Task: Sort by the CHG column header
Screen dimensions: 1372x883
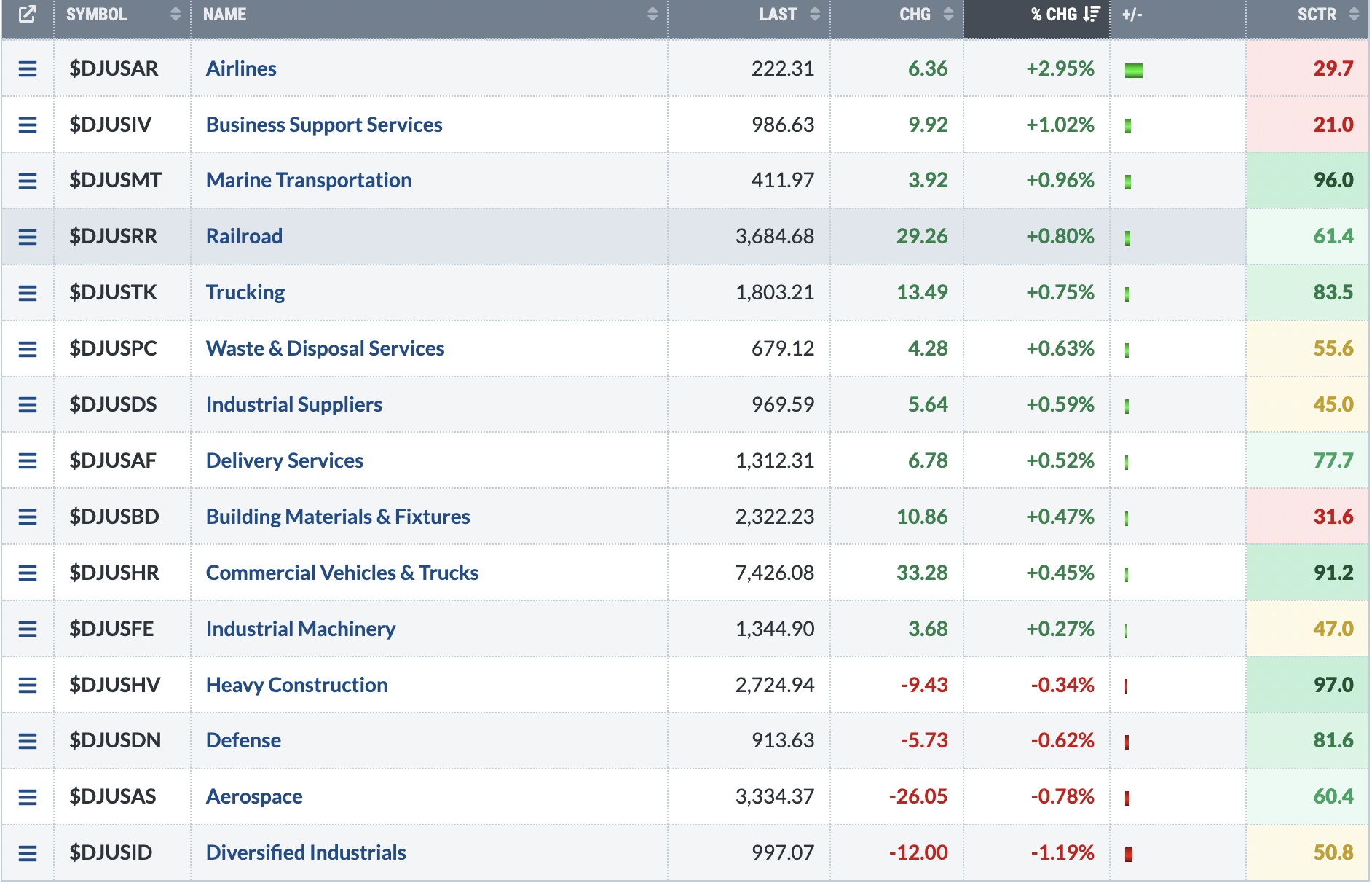Action: click(x=897, y=15)
